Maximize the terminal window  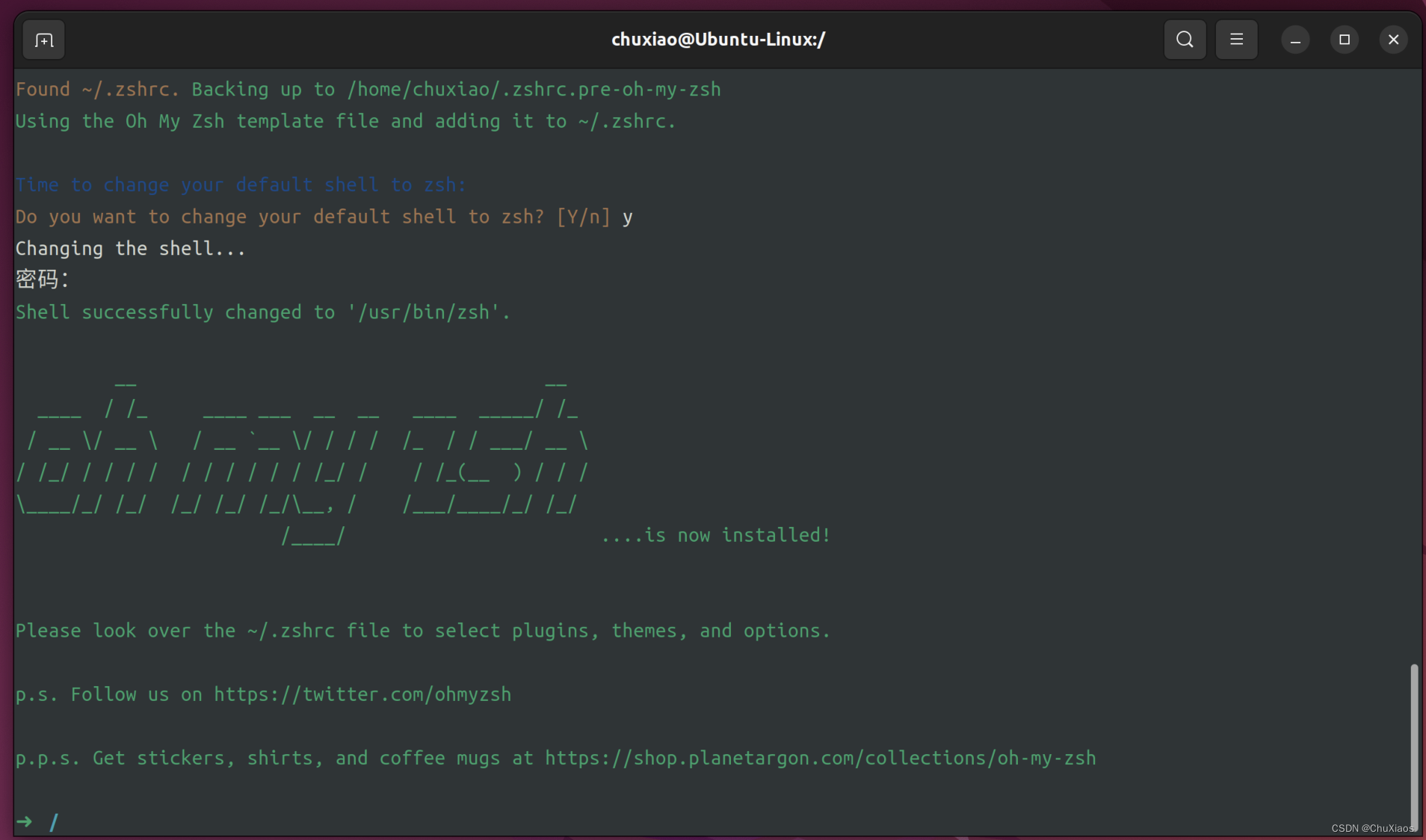(x=1345, y=40)
